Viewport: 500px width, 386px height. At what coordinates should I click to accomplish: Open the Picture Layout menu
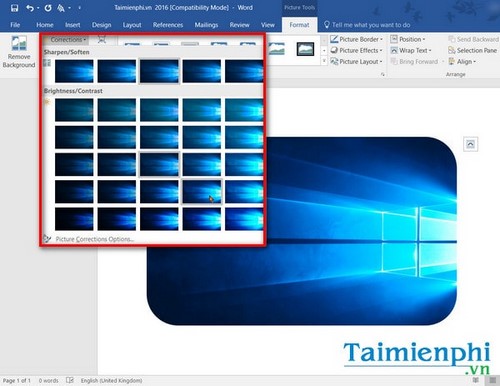click(356, 62)
